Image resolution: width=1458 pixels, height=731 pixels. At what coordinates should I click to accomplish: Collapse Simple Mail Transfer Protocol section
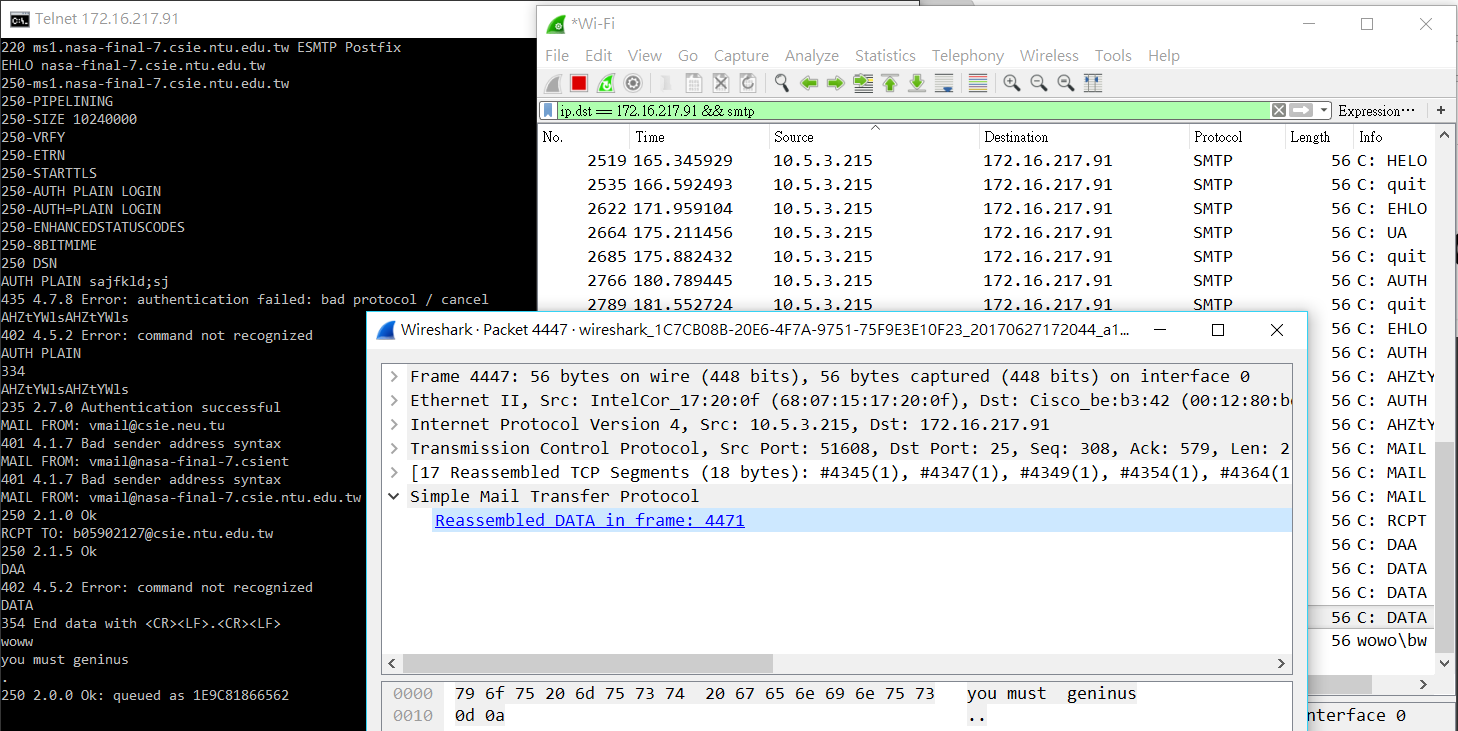[394, 496]
